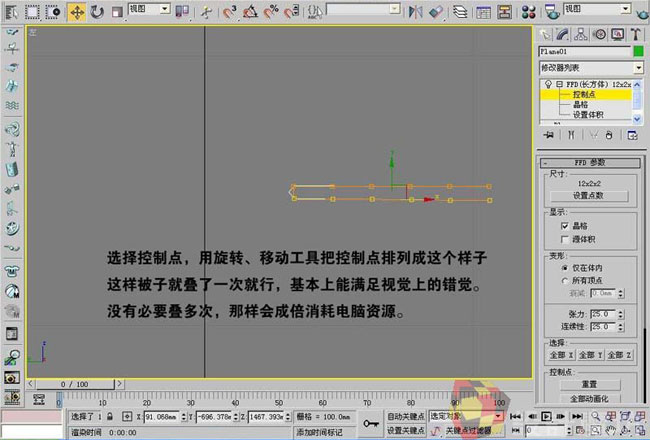Click the Select and Scale tool

[x=117, y=12]
